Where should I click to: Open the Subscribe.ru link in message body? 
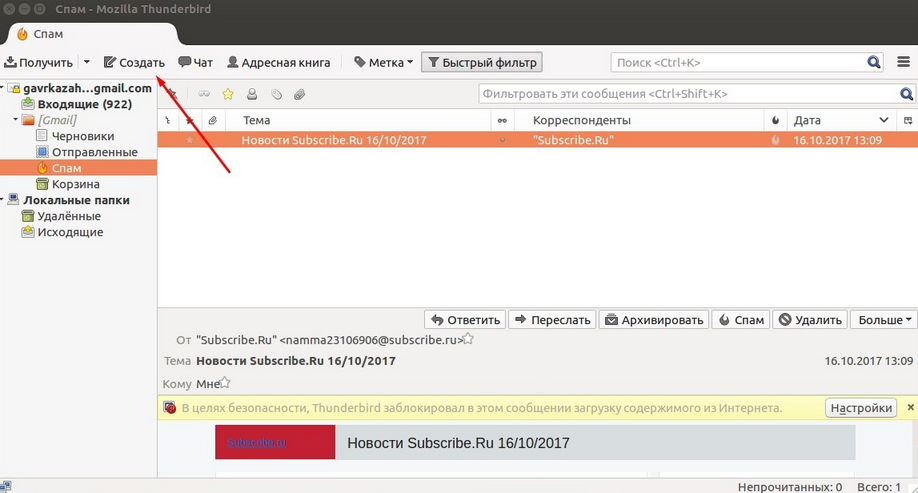(x=256, y=442)
